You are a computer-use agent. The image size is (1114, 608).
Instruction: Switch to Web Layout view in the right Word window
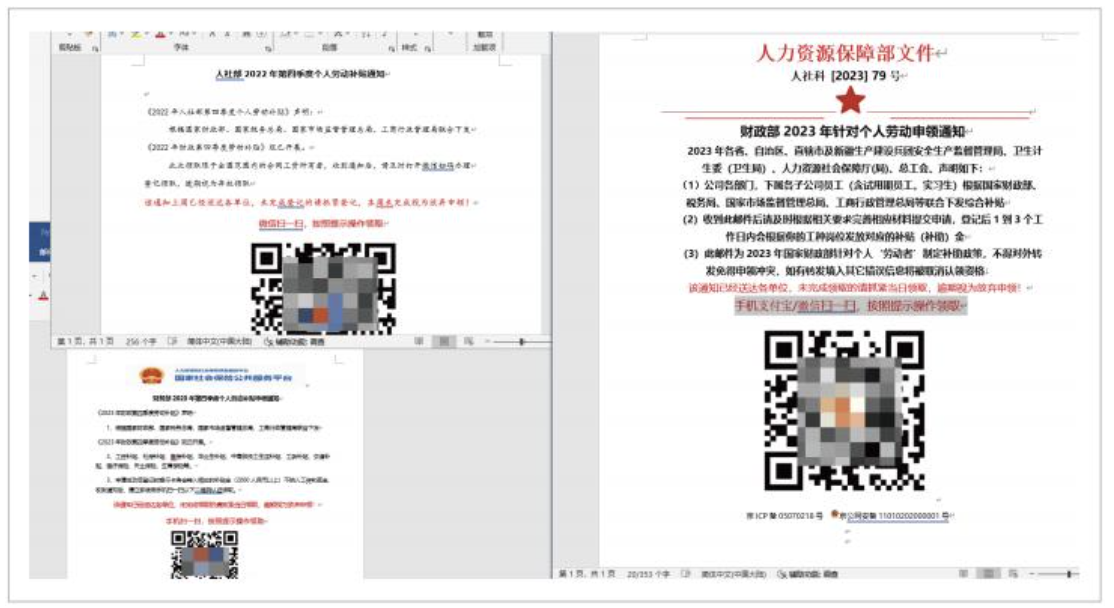tap(1014, 574)
